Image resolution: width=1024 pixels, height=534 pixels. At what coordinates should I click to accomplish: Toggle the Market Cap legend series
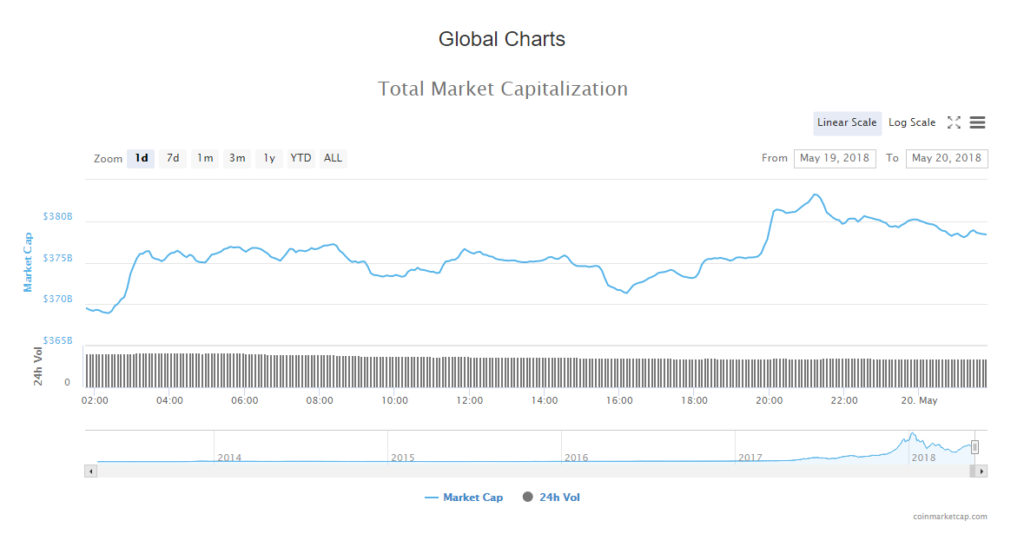coord(464,497)
